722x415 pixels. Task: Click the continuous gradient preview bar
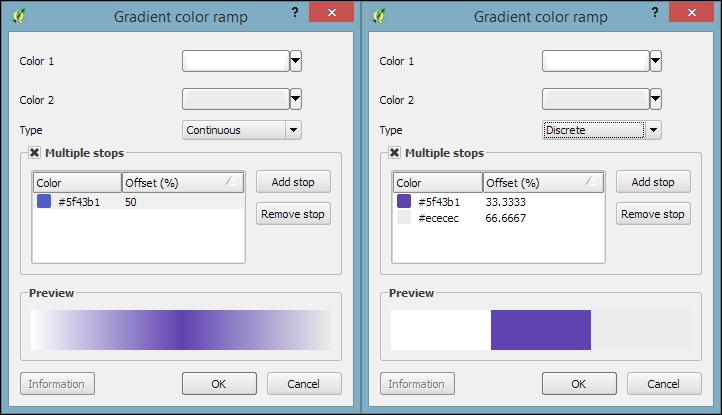tap(180, 330)
